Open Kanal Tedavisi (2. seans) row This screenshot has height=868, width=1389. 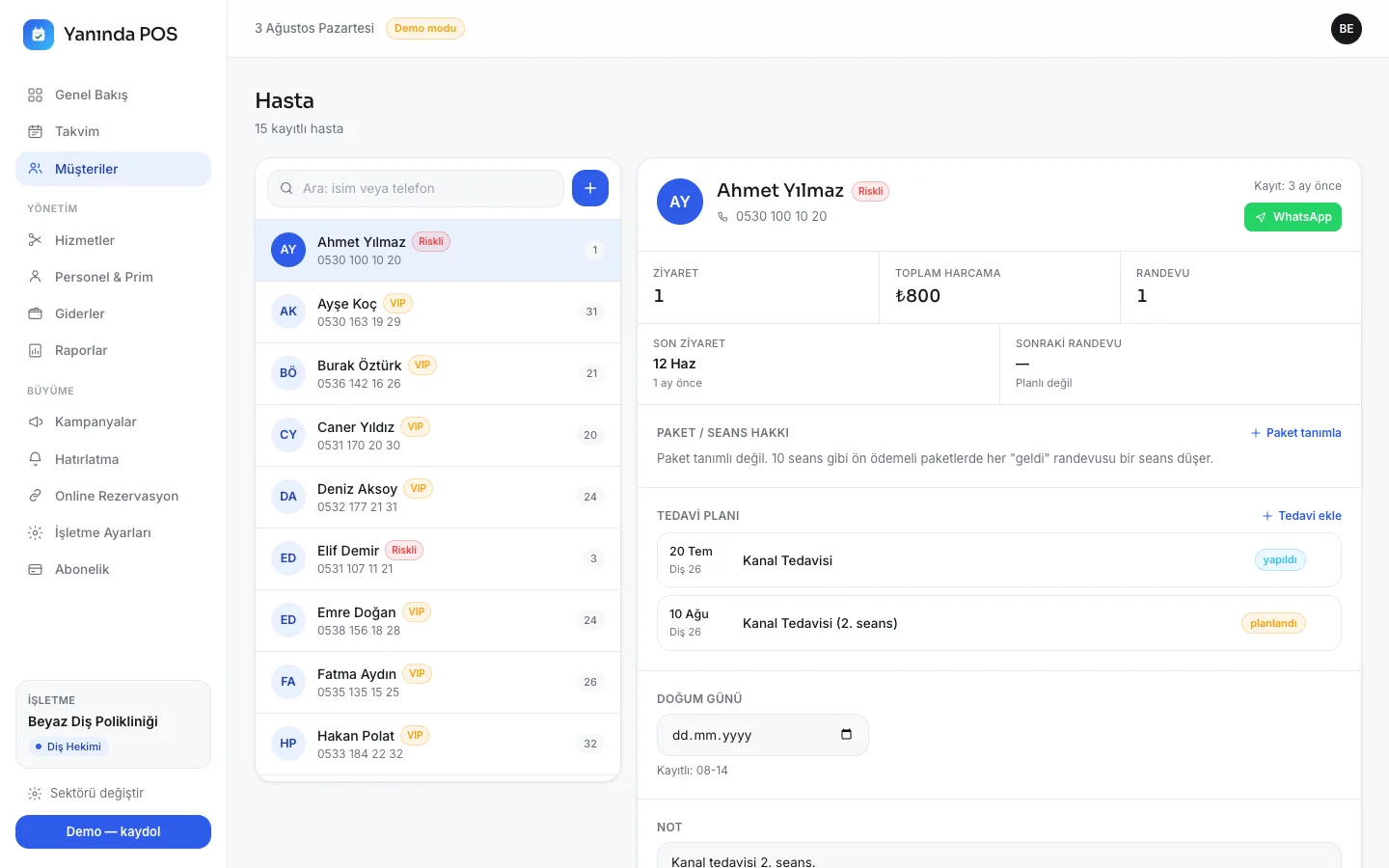pyautogui.click(x=999, y=623)
